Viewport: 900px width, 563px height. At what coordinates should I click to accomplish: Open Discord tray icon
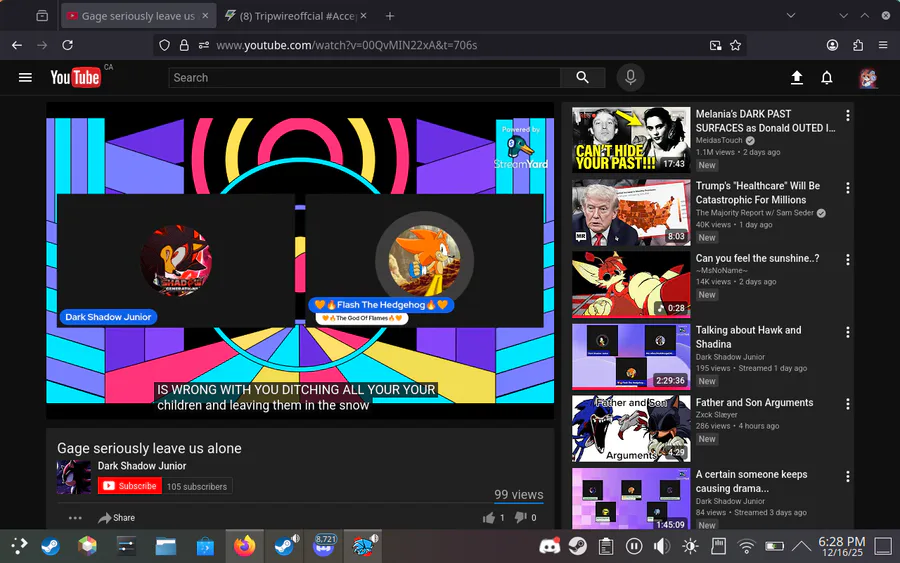click(549, 546)
